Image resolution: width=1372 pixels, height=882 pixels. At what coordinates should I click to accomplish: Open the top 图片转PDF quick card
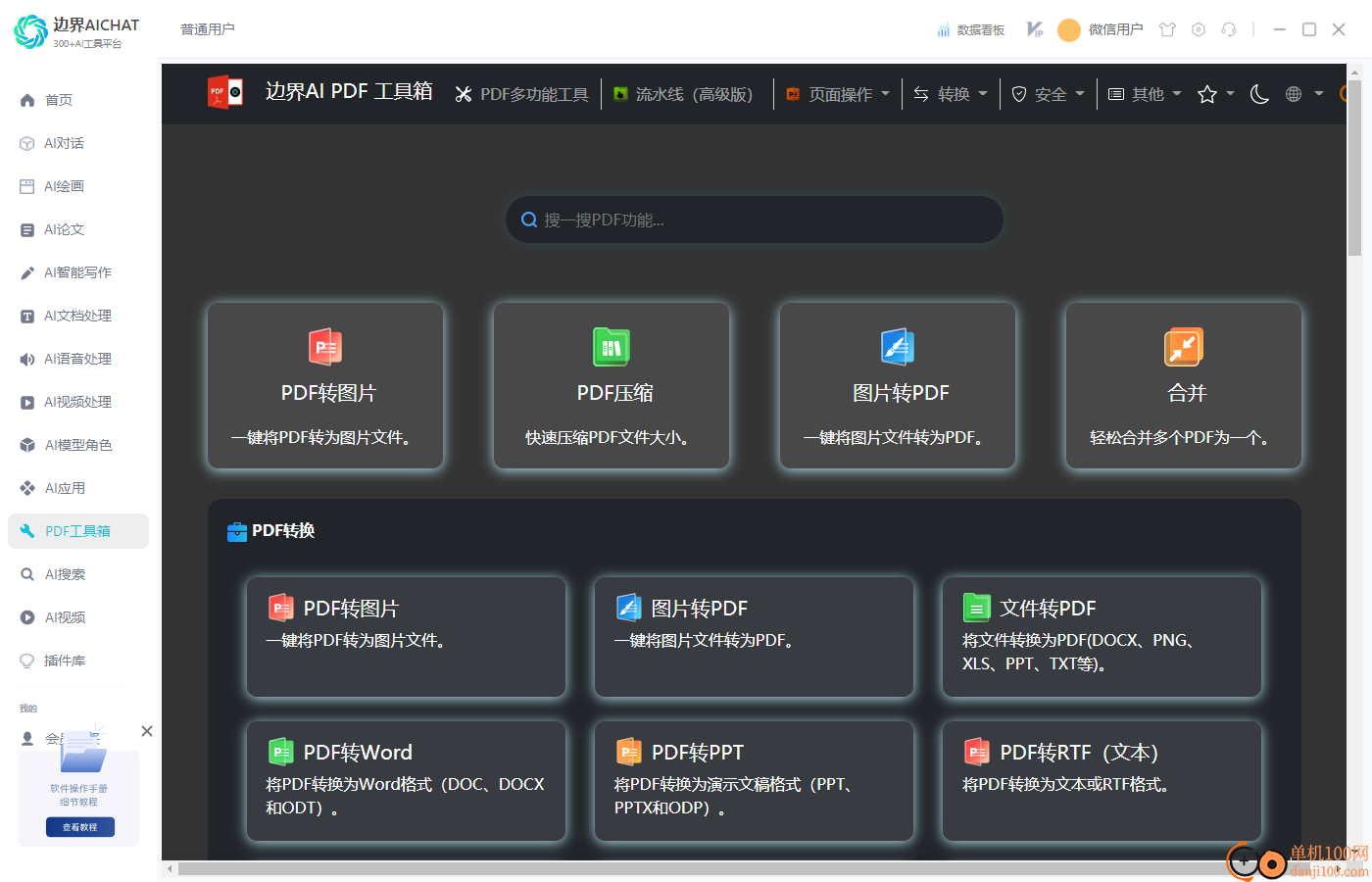[898, 385]
